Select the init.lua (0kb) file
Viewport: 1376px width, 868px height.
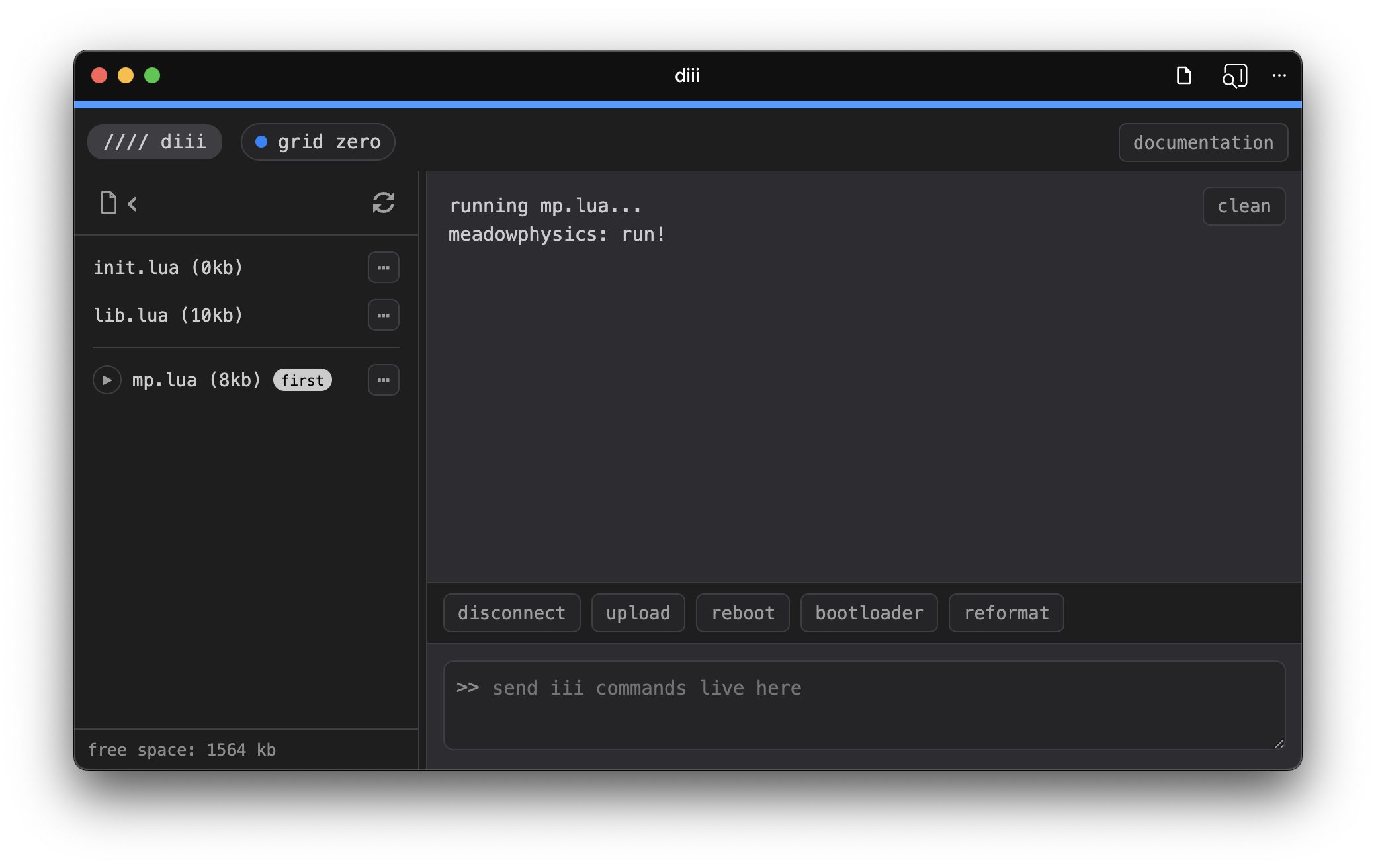click(x=168, y=267)
